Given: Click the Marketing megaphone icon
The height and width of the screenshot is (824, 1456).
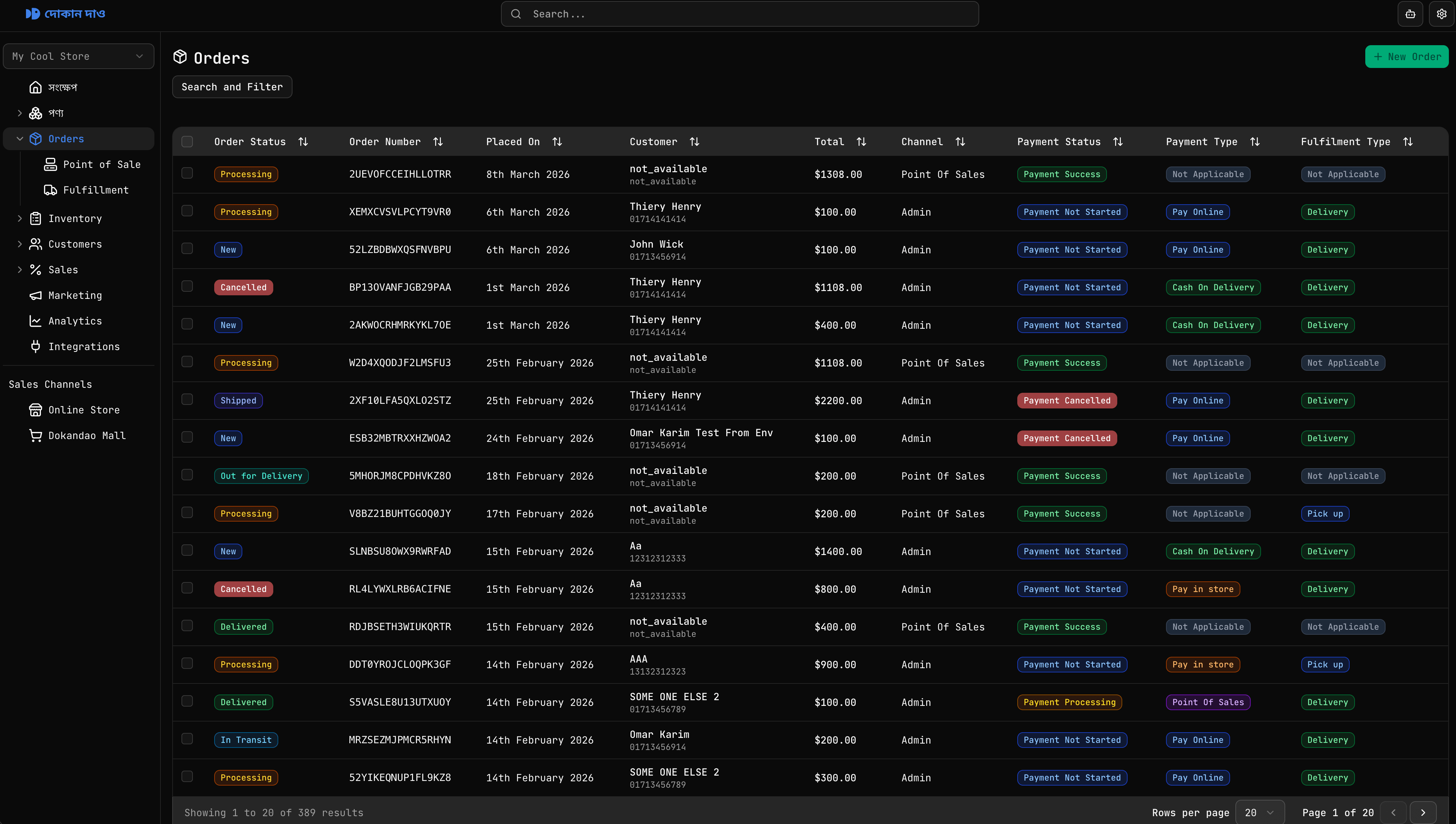Looking at the screenshot, I should (35, 295).
